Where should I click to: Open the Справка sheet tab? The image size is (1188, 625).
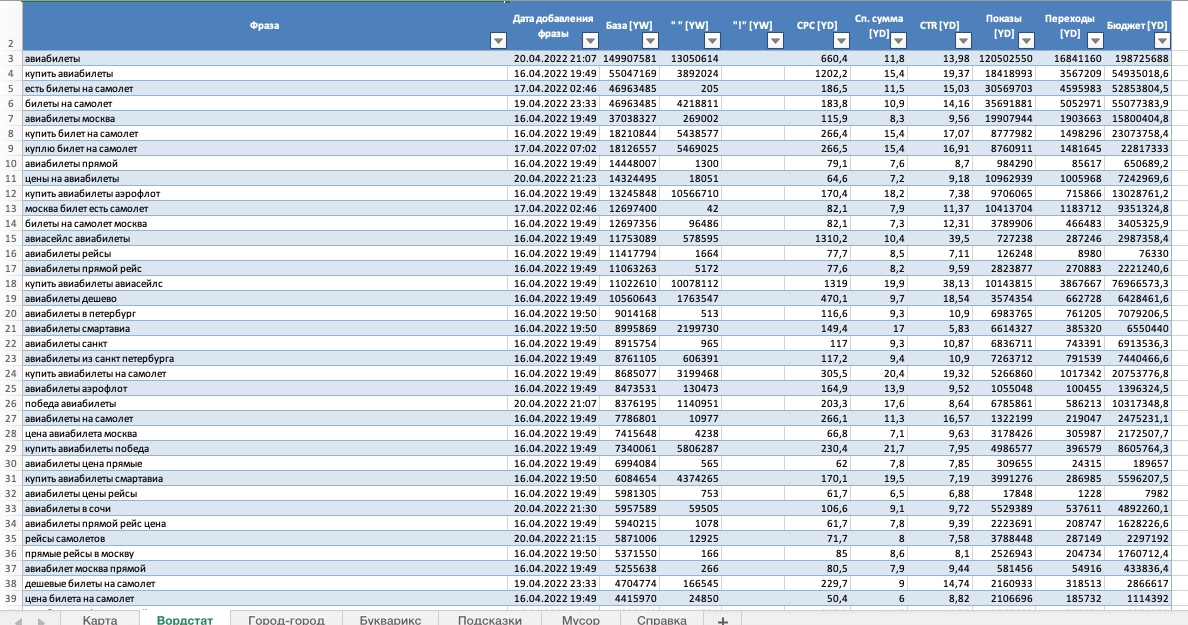(x=661, y=619)
